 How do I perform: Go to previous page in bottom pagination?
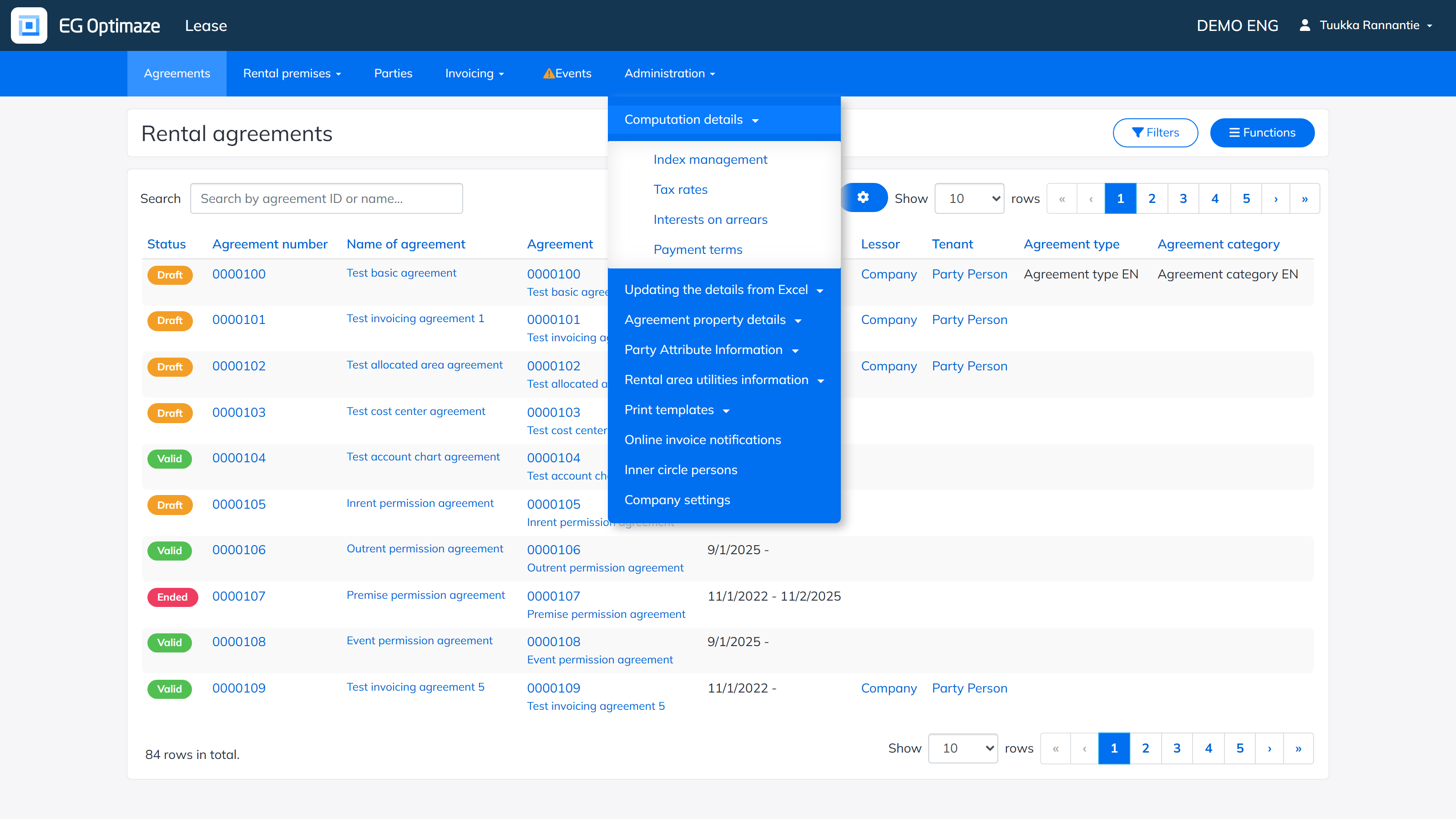click(x=1084, y=748)
